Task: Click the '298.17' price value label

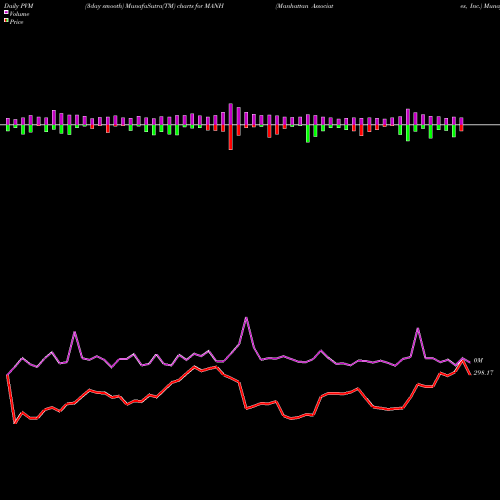Action: click(483, 373)
